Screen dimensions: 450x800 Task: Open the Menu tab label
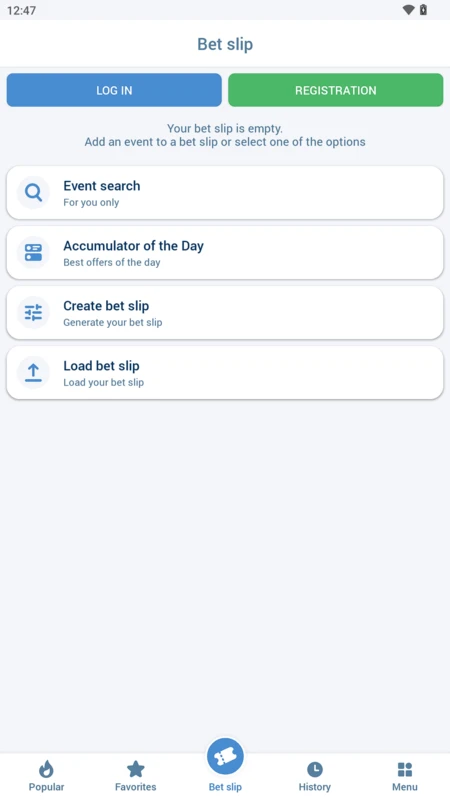coord(405,787)
